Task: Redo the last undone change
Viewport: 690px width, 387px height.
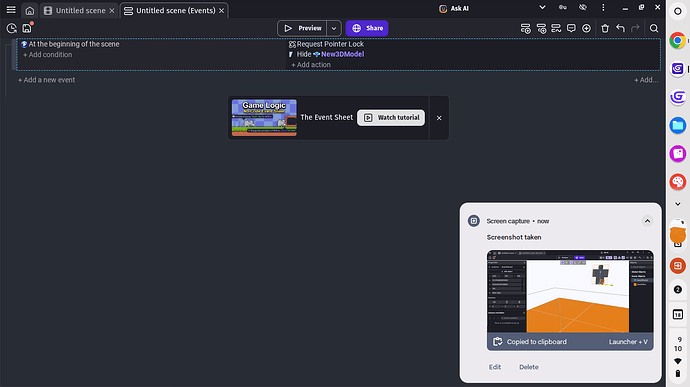Action: pos(635,28)
